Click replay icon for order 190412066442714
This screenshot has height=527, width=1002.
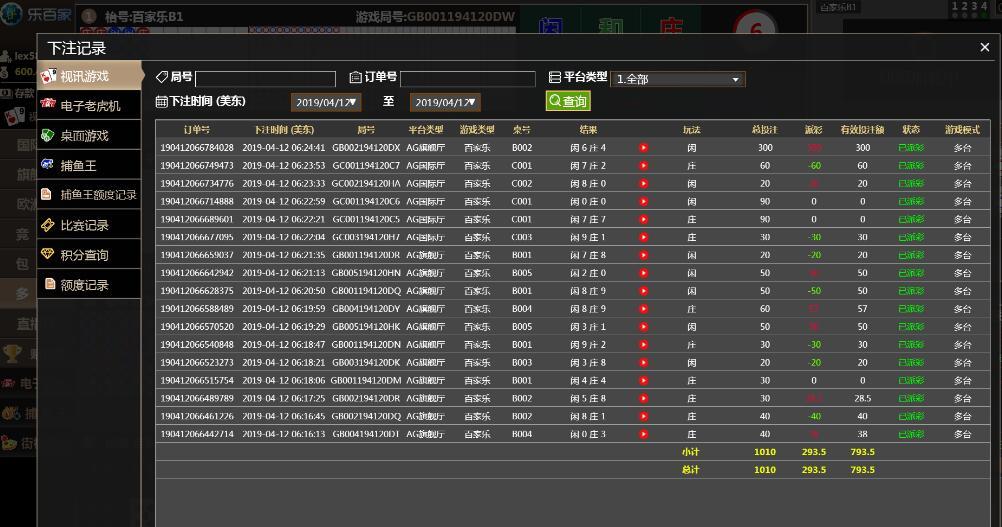(x=643, y=435)
